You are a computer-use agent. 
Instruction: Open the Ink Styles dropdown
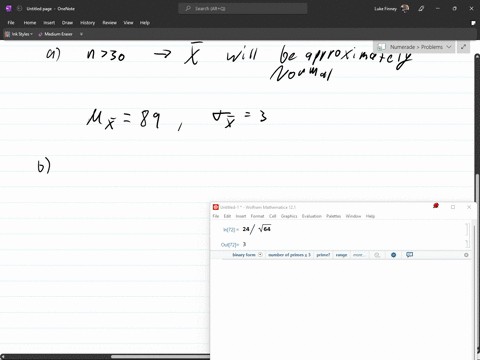pyautogui.click(x=19, y=34)
